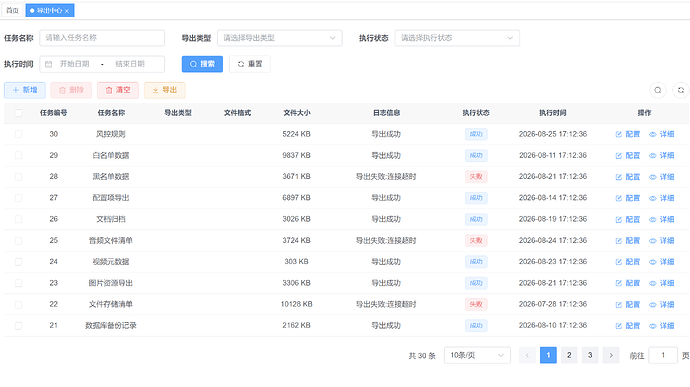Click the 2026-07-28 17:12:36 time cell
Image resolution: width=690 pixels, height=387 pixels.
pos(553,304)
